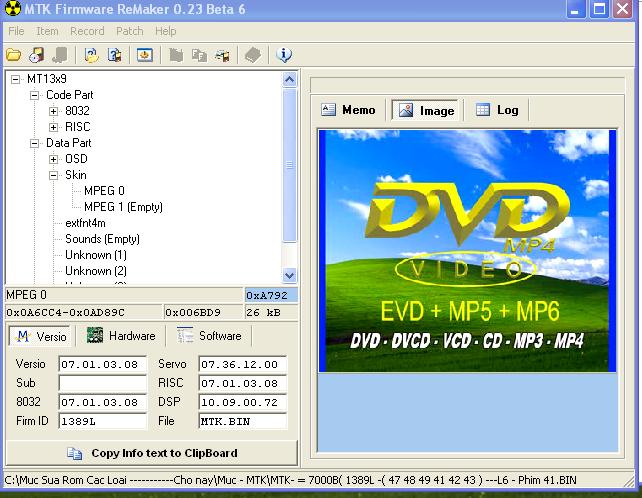Select the Hardware tab
The width and height of the screenshot is (642, 498).
(x=122, y=336)
